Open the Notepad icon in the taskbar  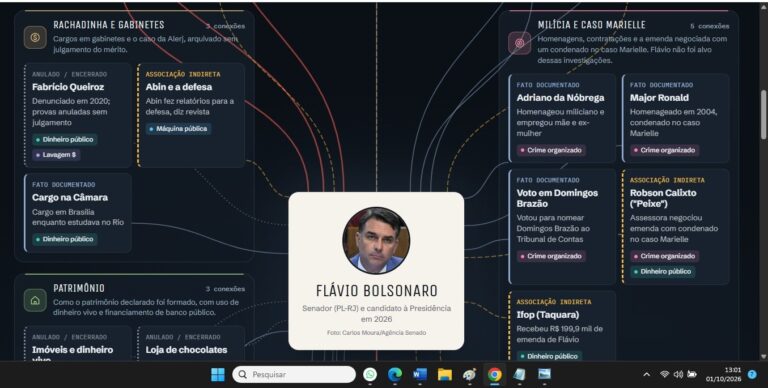click(x=519, y=375)
